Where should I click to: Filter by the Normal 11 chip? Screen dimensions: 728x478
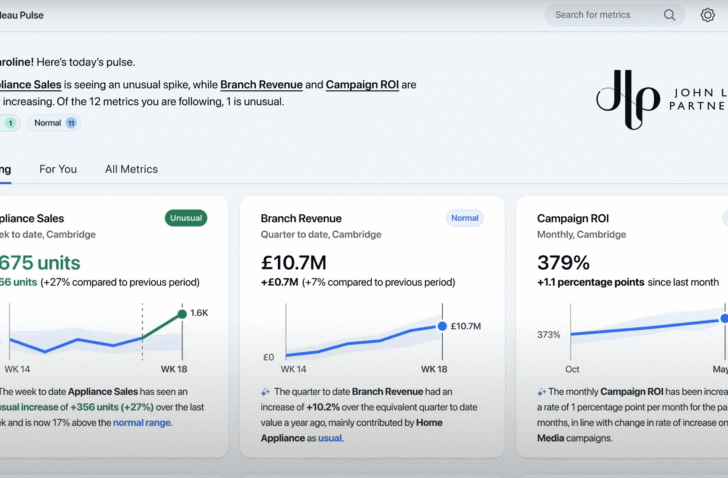(x=54, y=123)
